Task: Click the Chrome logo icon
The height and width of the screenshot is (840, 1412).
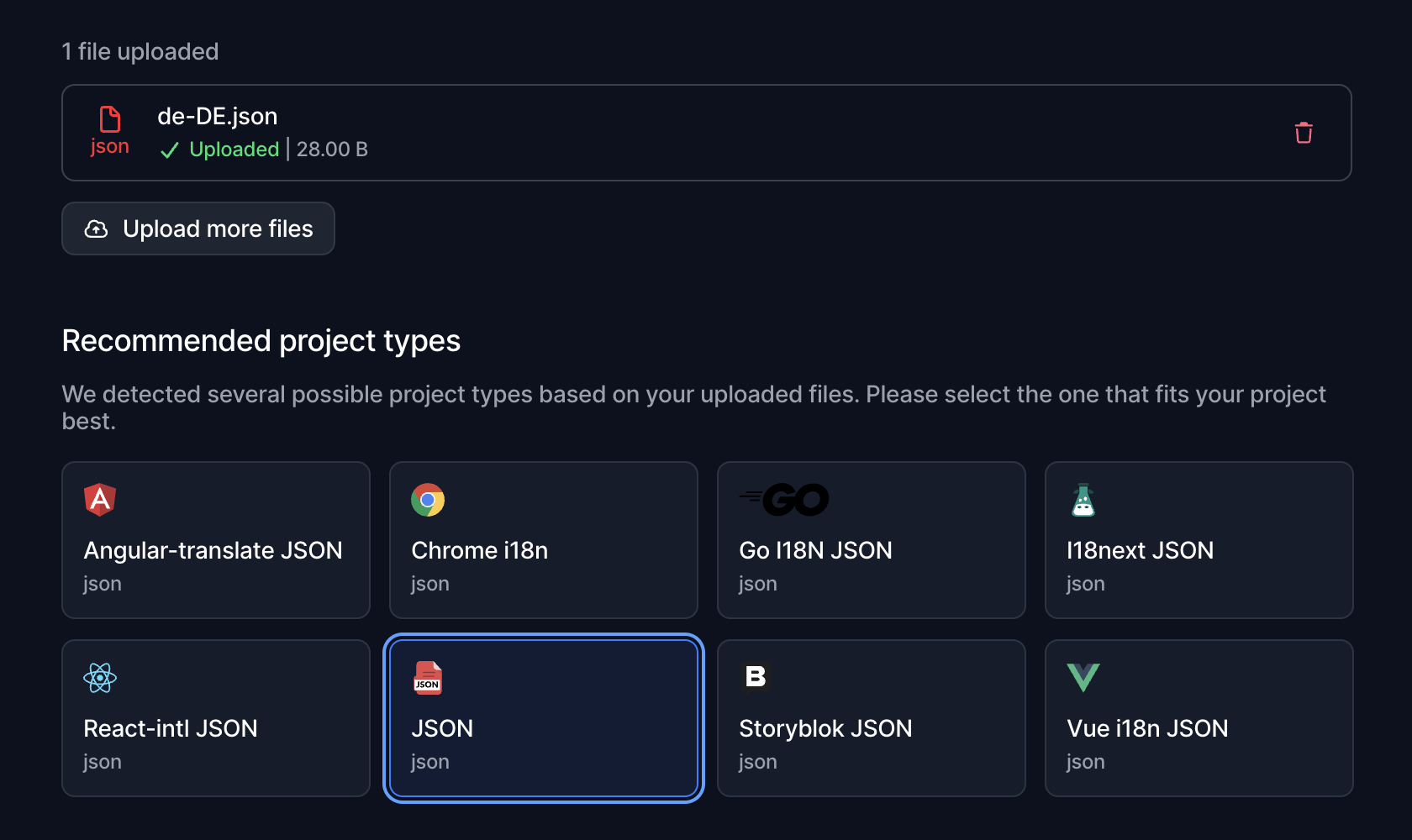Action: (428, 500)
